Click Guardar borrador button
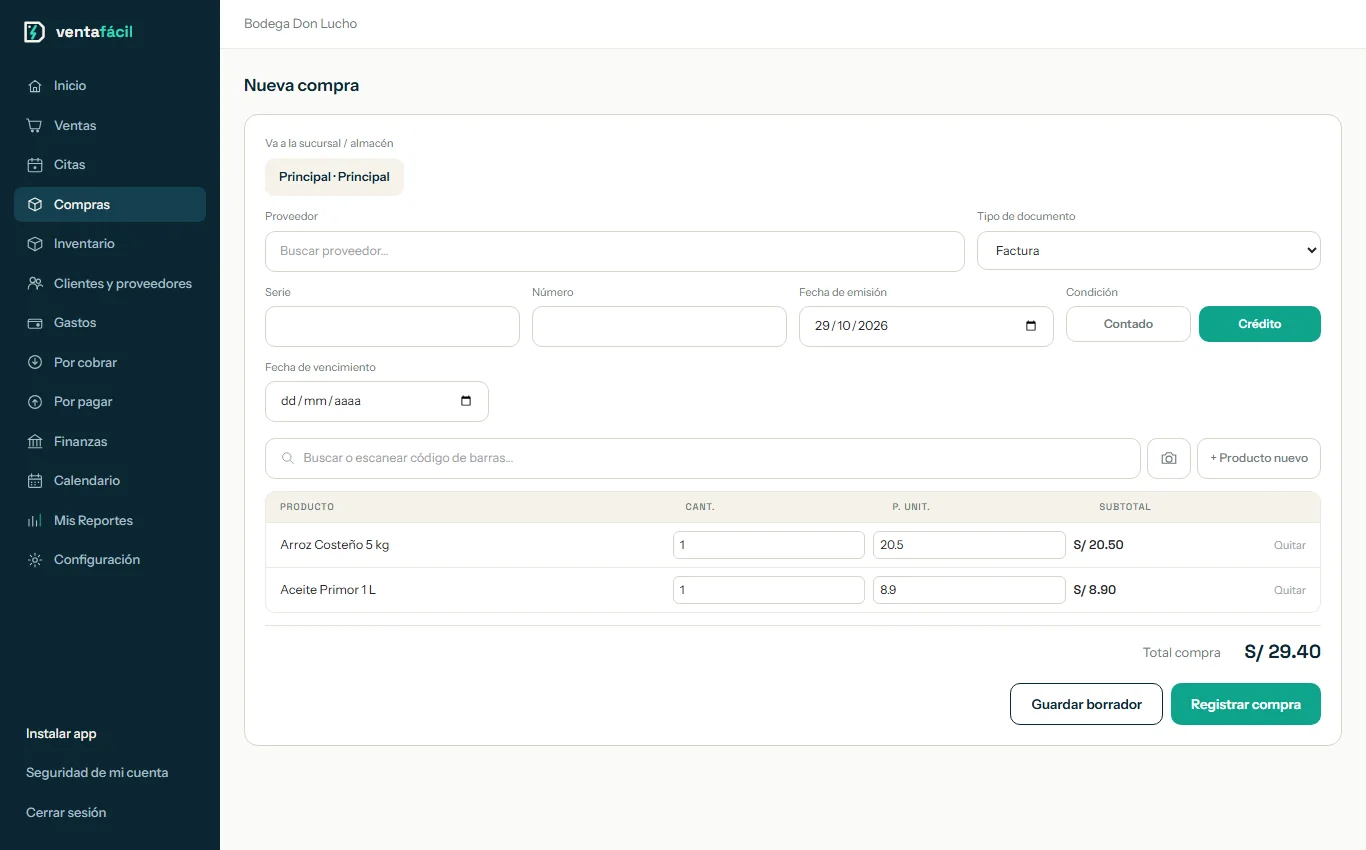Screen dimensions: 1366x850 [x=1086, y=704]
